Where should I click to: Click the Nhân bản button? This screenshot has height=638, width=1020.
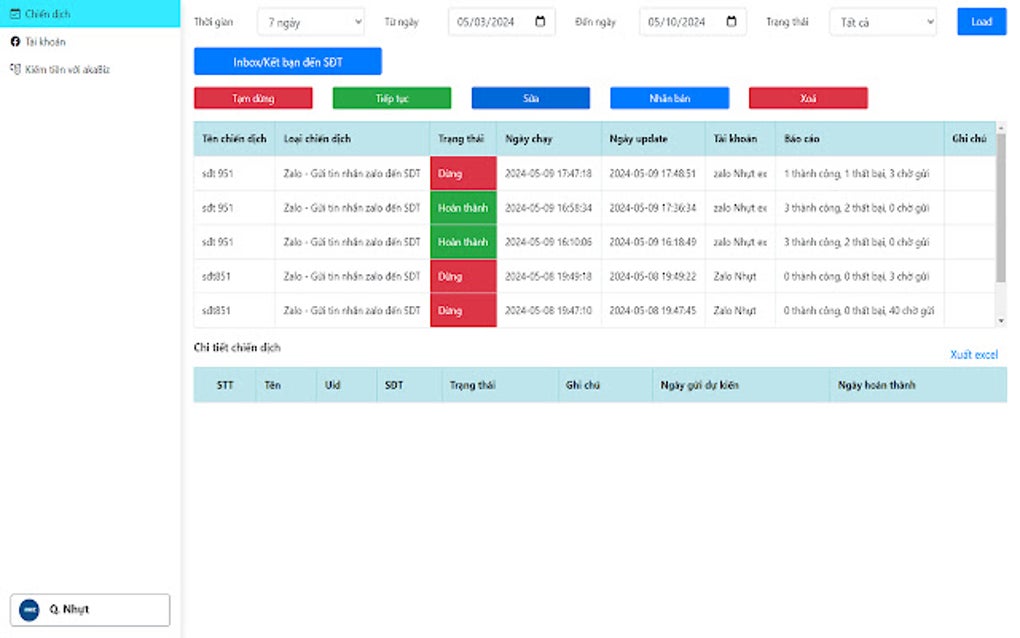point(669,98)
